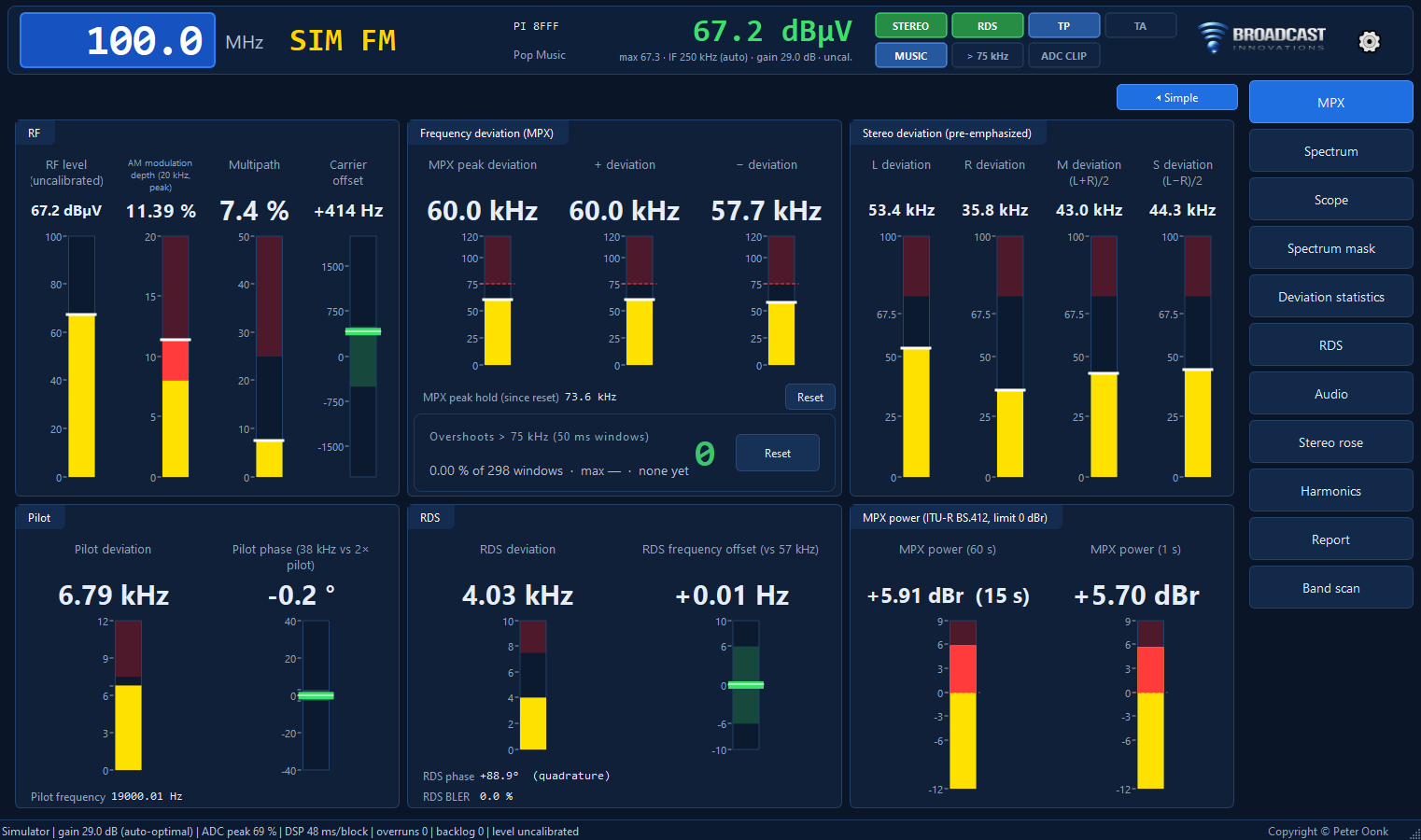
Task: Click the Carrier offset meter
Action: (x=363, y=357)
